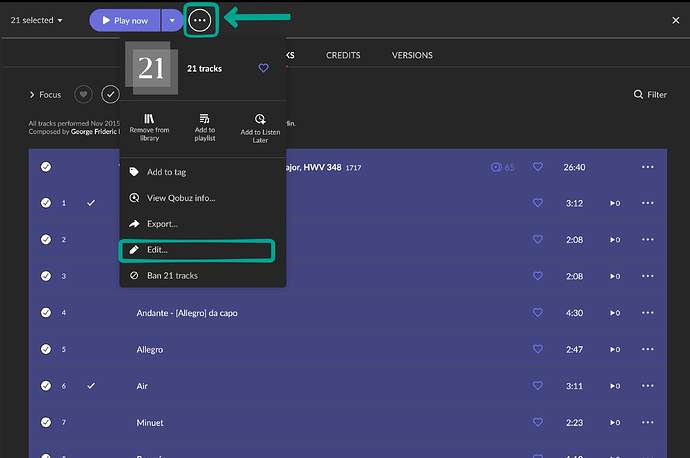
Task: Deselect the track 6 Air checkbox
Action: [x=46, y=386]
